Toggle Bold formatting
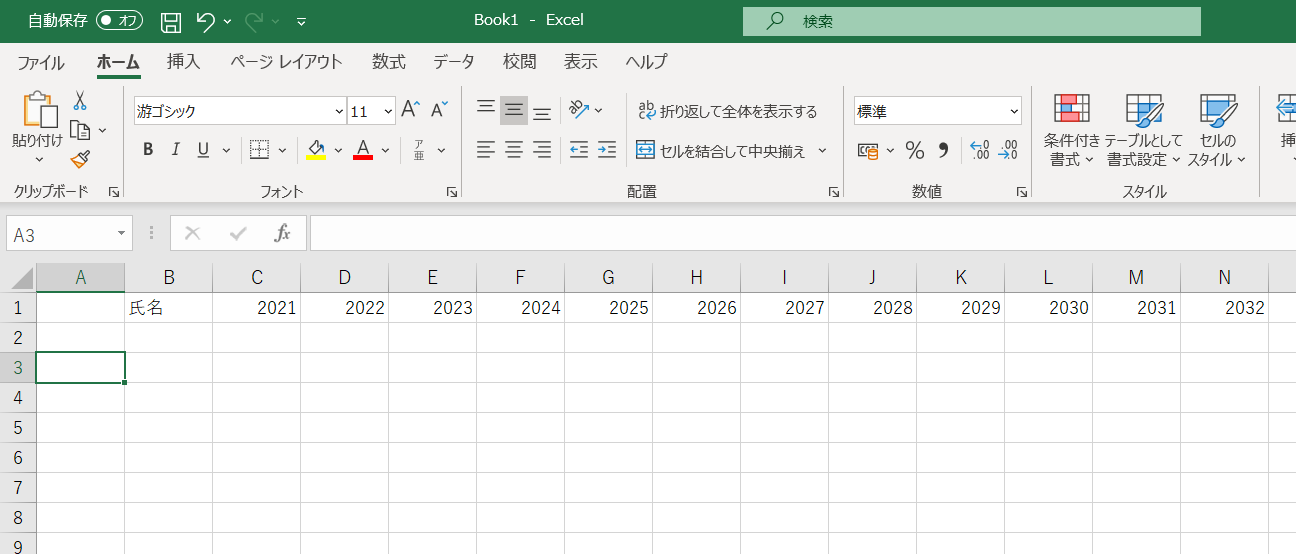 tap(148, 150)
